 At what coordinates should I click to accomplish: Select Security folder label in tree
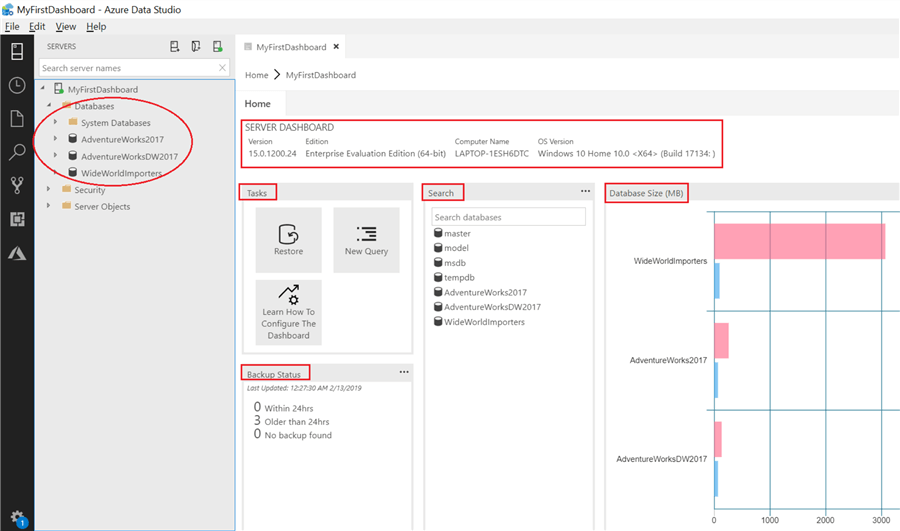tap(90, 190)
